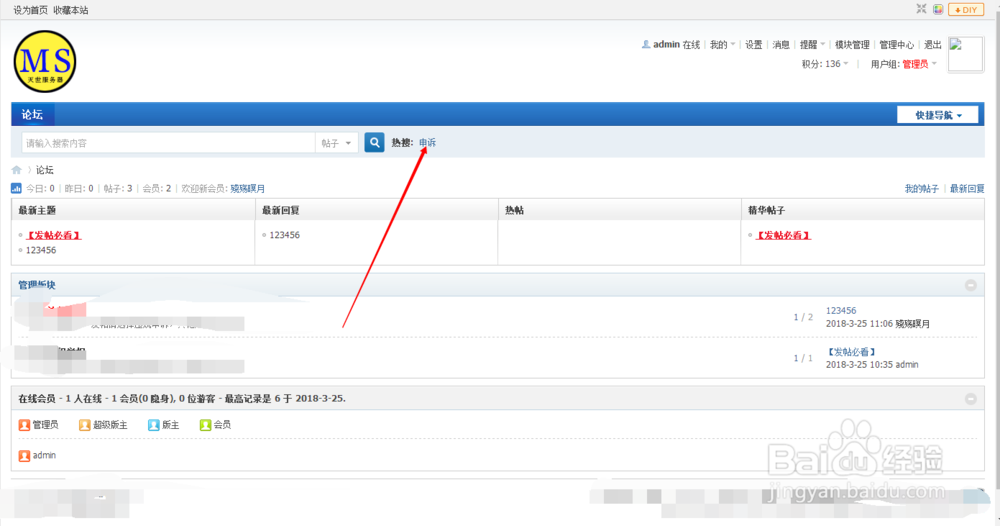Click the broken avatar image
The width and height of the screenshot is (1000, 526).
click(965, 54)
